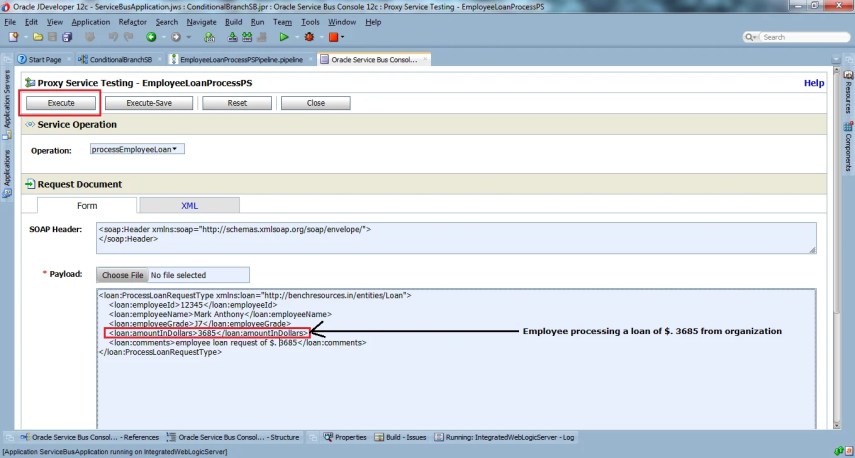Open dropdown arrow beside the Run icon
This screenshot has width=855, height=458.
coord(296,38)
